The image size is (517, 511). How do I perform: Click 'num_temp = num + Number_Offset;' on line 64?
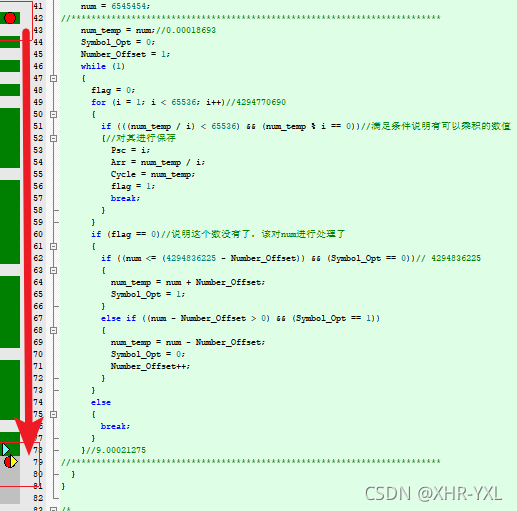(x=188, y=282)
